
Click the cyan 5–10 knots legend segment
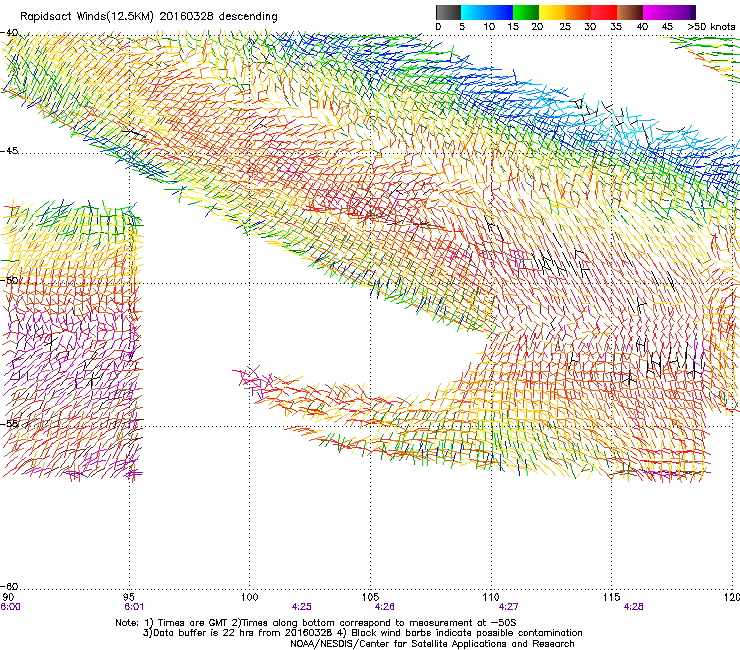click(474, 12)
